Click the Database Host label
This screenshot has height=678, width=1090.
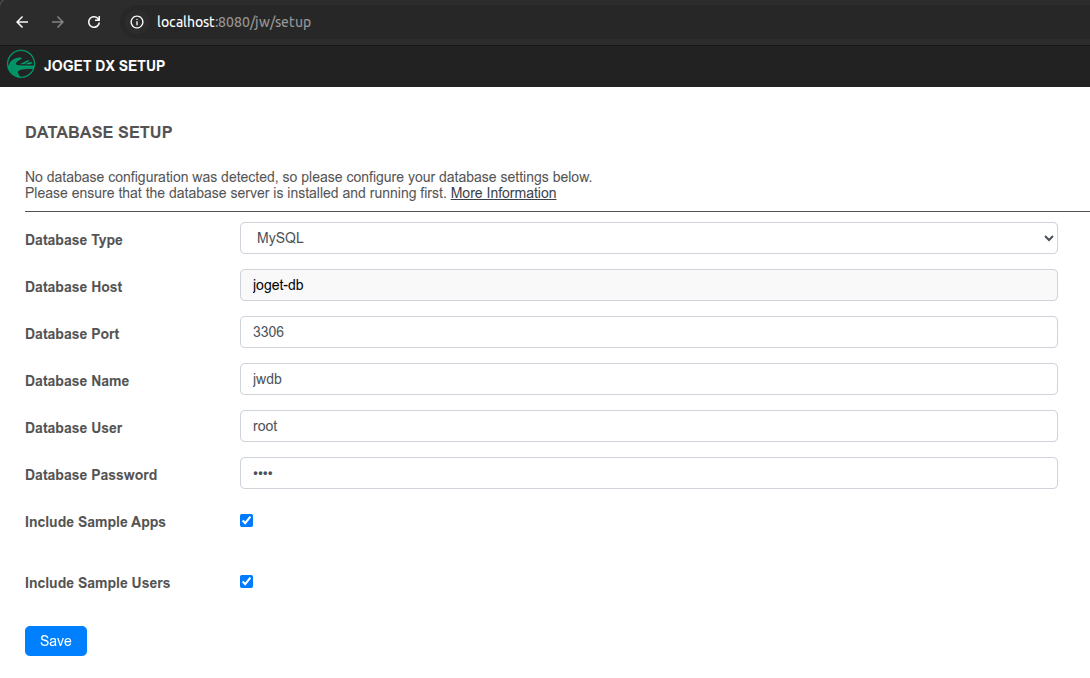click(74, 286)
